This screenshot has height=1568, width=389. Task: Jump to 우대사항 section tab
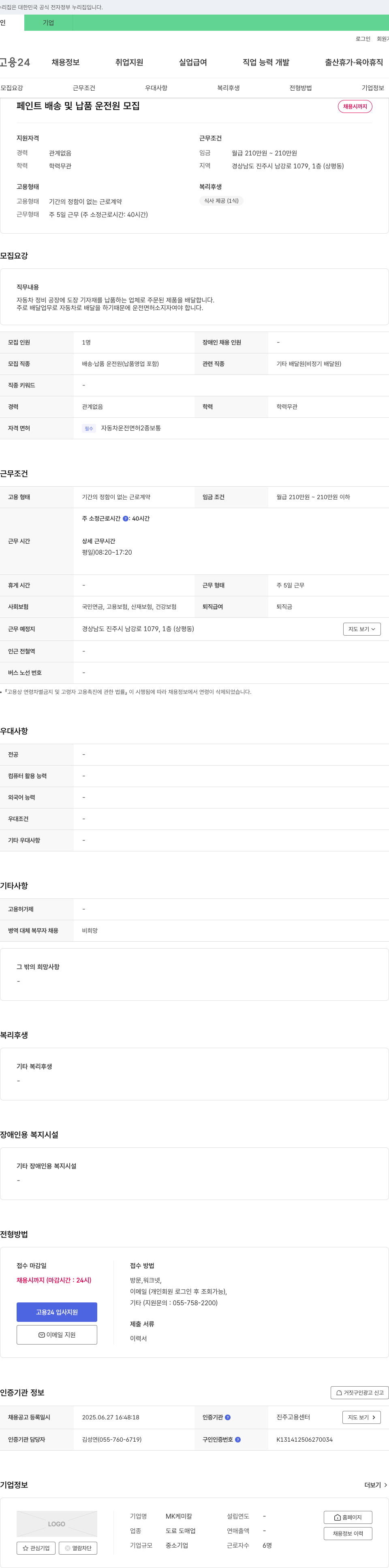pos(156,88)
